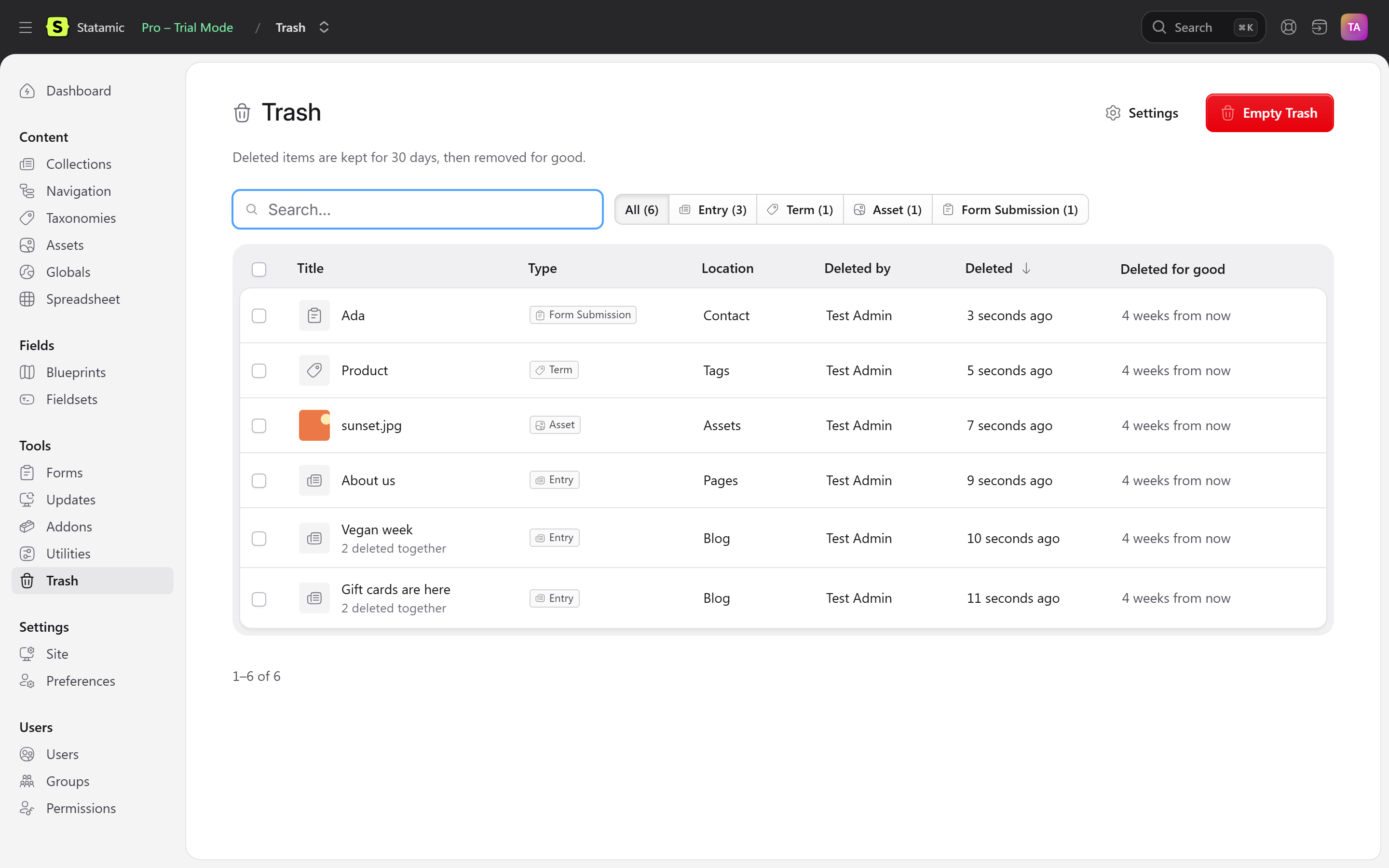
Task: Open the sunset.jpg orange thumbnail
Action: [314, 425]
